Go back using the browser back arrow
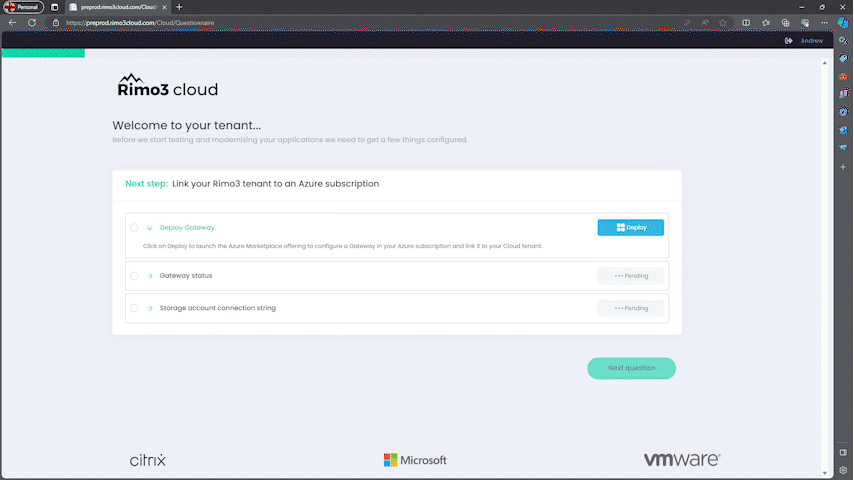 click(x=12, y=22)
